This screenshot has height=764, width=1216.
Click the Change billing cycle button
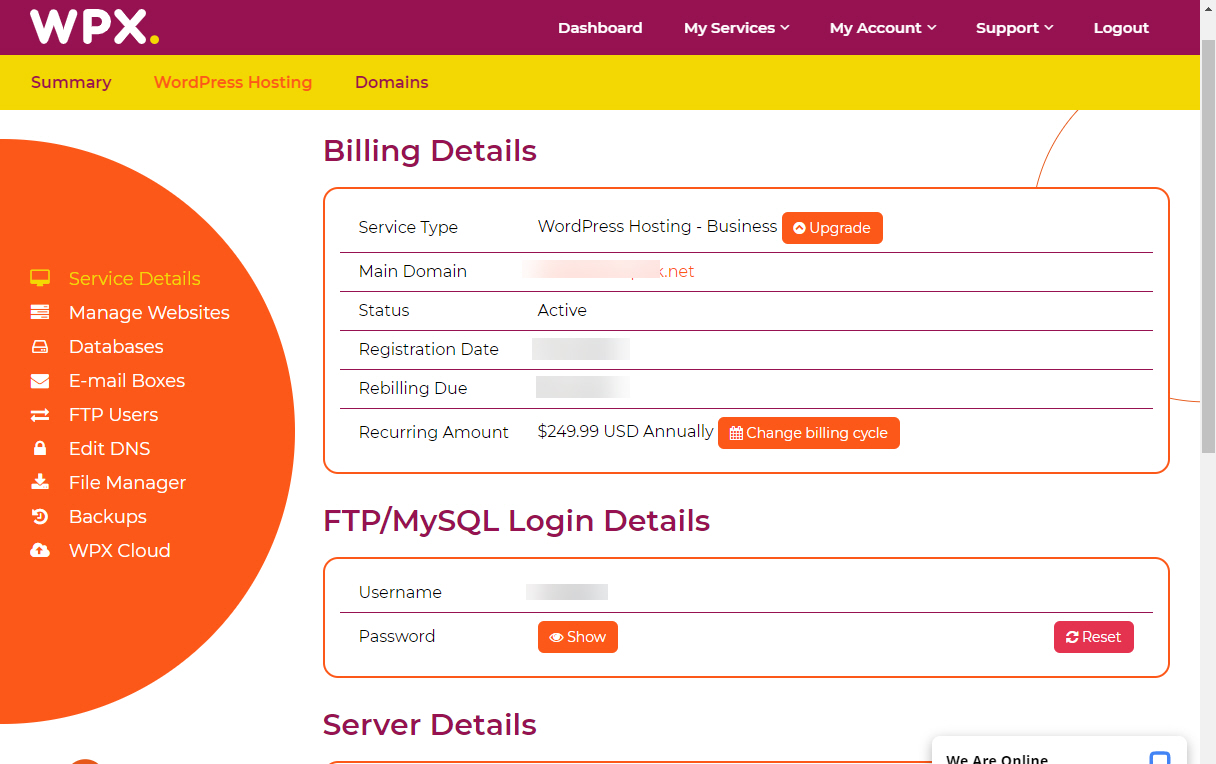click(809, 433)
